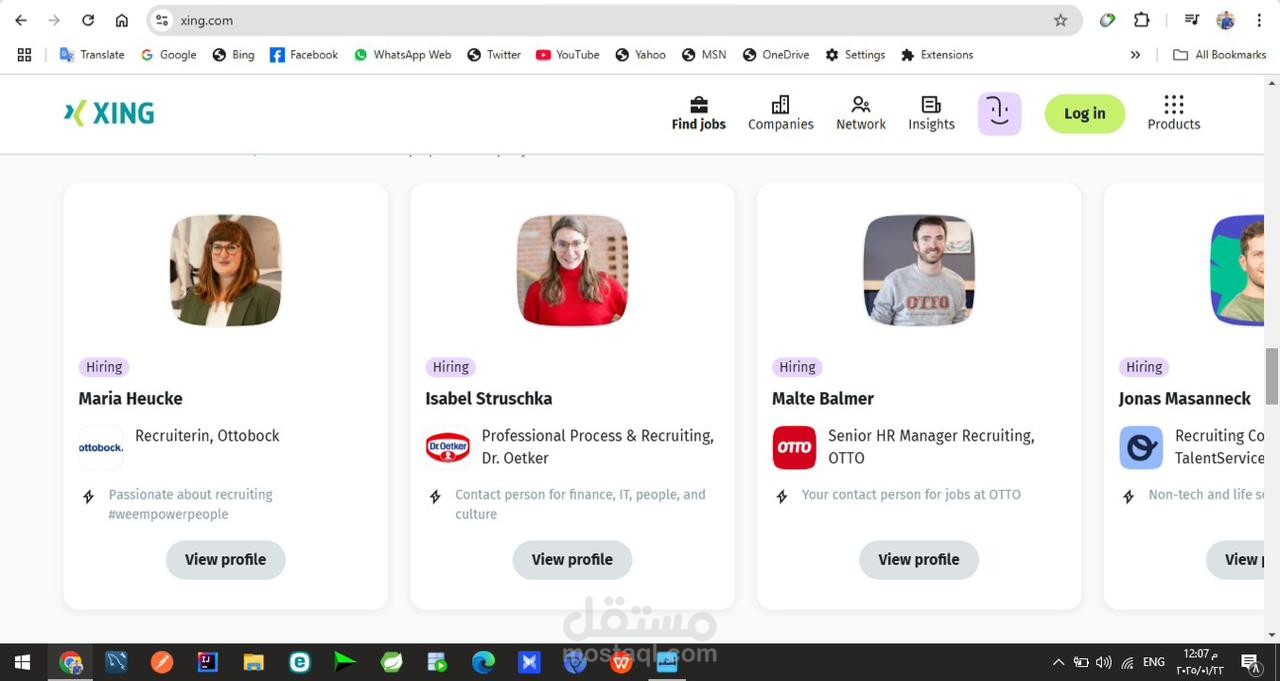Open the apps grid in bookmarks bar

[x=25, y=55]
